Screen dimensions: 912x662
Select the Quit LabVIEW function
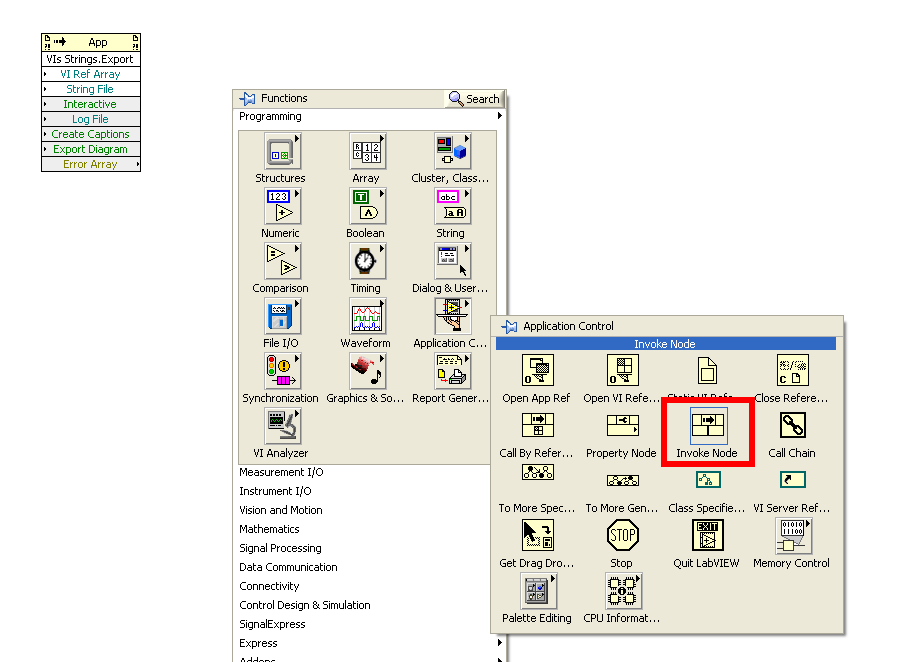707,535
